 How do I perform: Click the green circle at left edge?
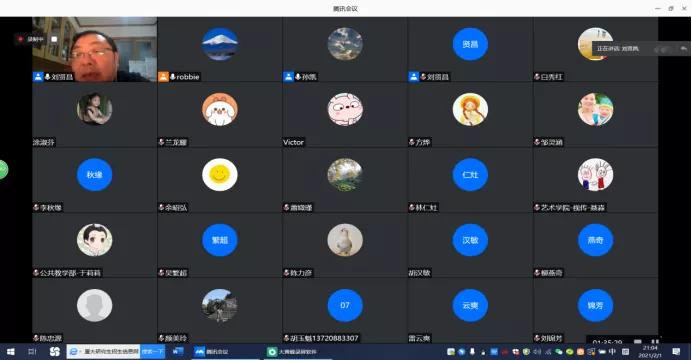click(x=3, y=169)
